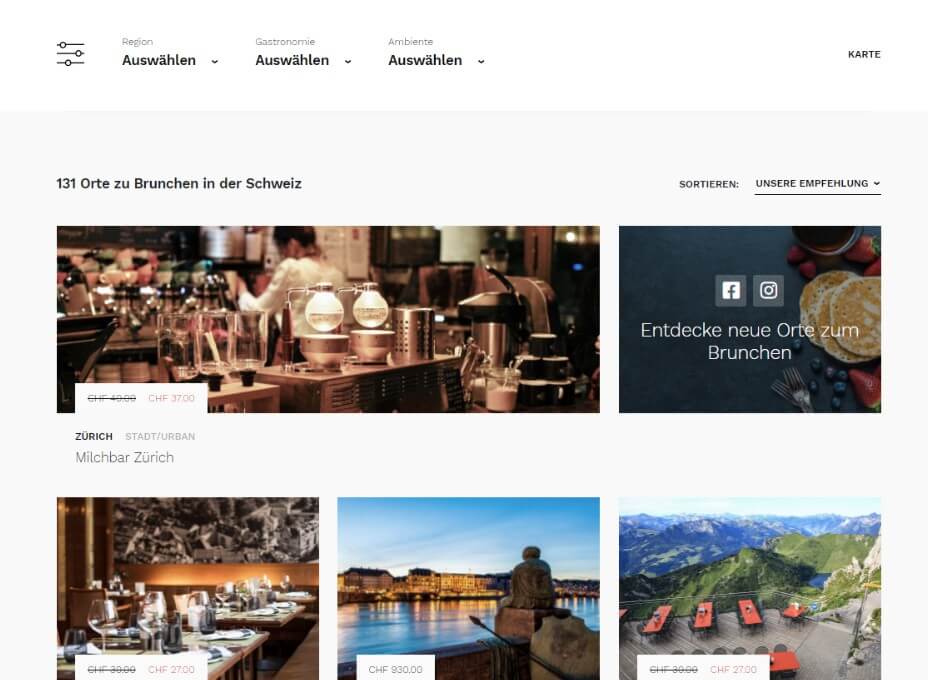Click the chevron beside Gastronomie Auswählen
This screenshot has height=680, width=928.
coord(348,61)
